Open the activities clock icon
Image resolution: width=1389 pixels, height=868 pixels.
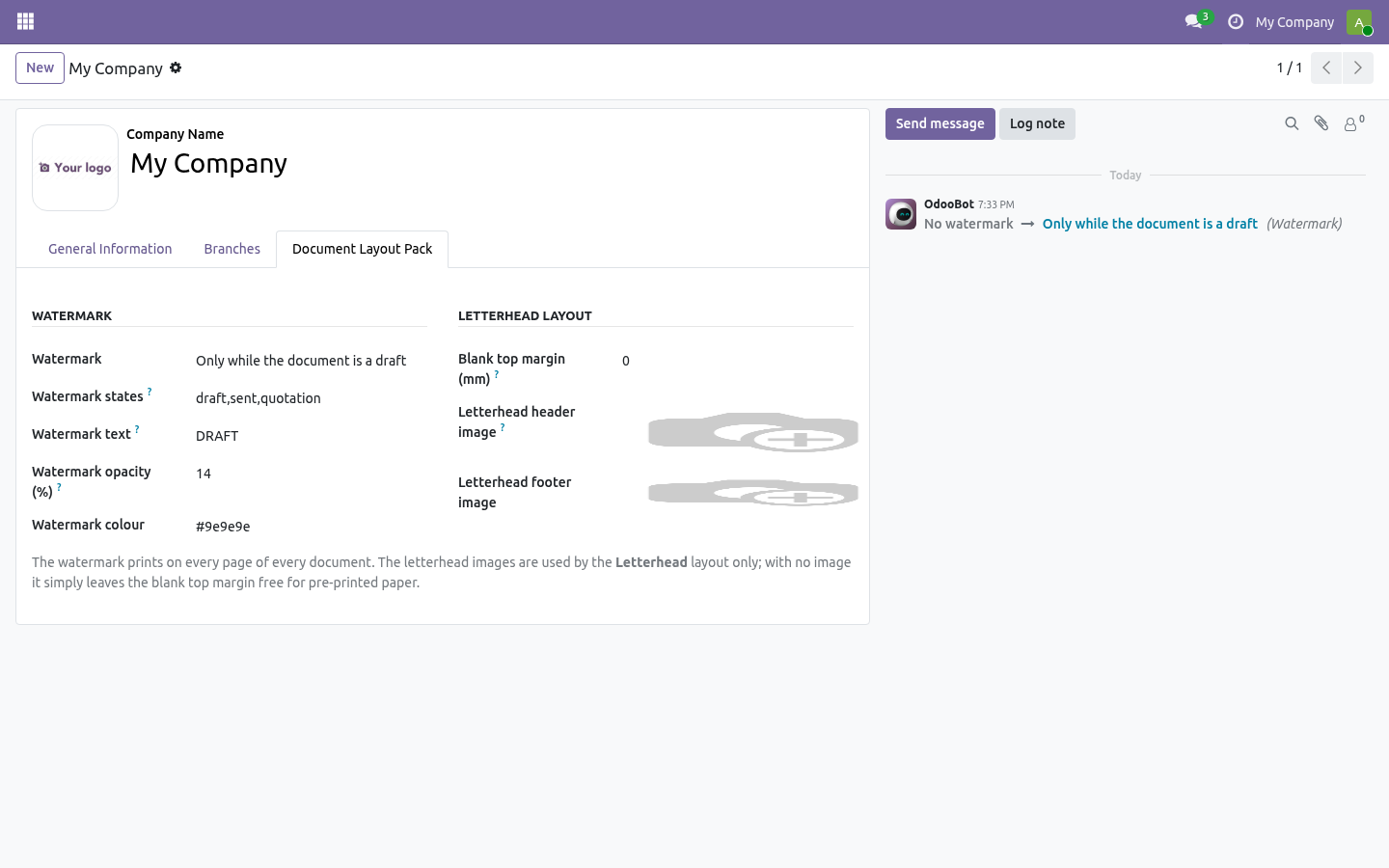[x=1235, y=21]
